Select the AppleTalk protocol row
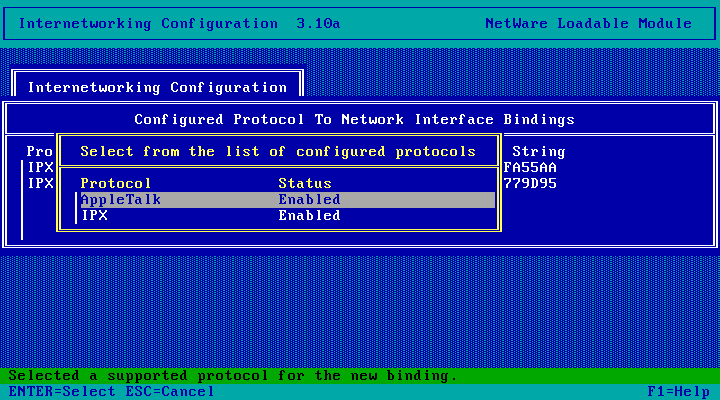 [287, 200]
